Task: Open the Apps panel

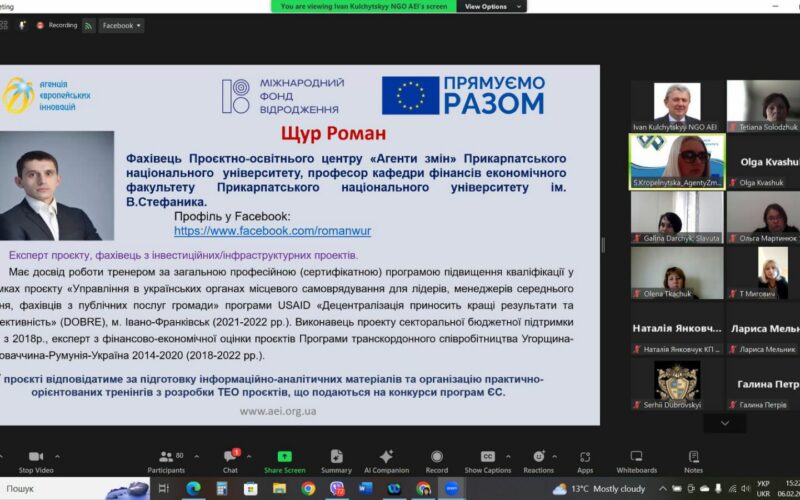Action: pos(585,459)
